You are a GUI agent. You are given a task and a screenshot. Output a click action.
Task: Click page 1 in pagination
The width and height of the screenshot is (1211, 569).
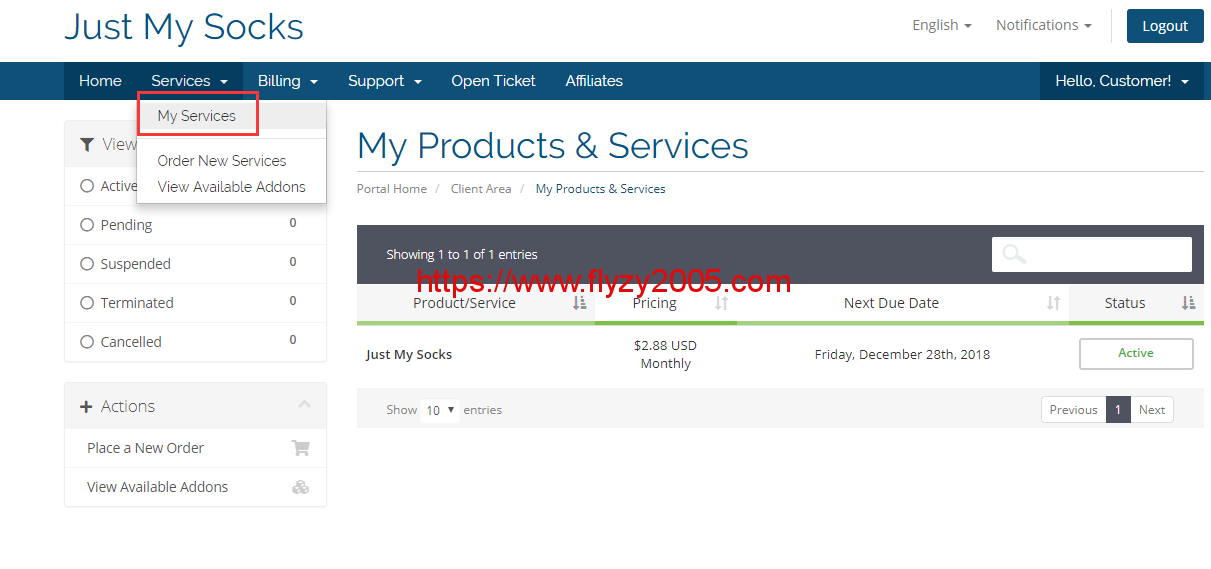click(1118, 410)
